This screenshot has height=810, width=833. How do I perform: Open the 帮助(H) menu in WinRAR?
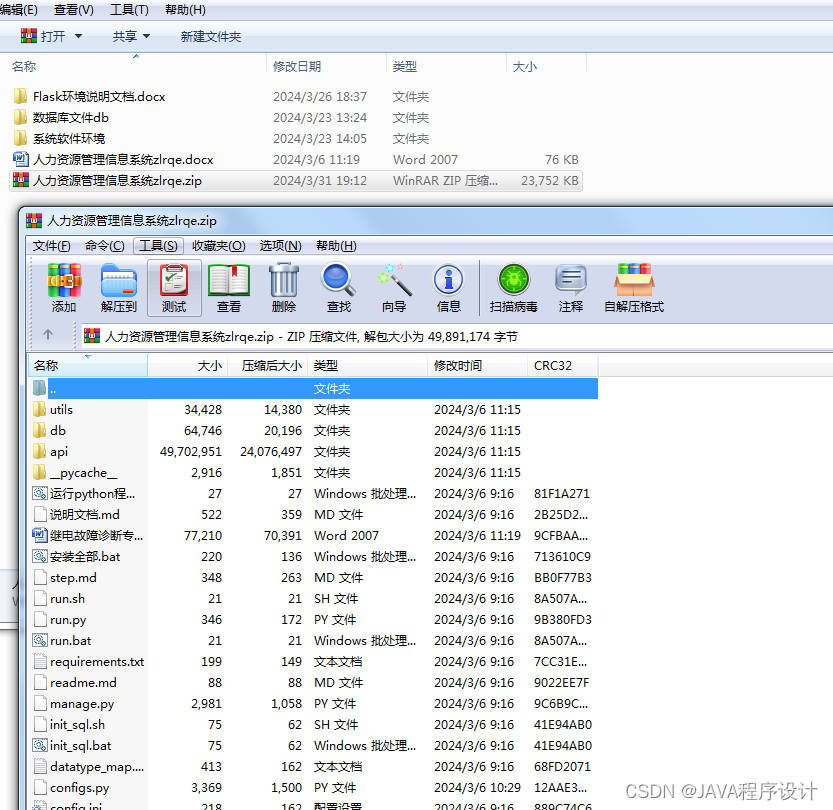pyautogui.click(x=336, y=246)
